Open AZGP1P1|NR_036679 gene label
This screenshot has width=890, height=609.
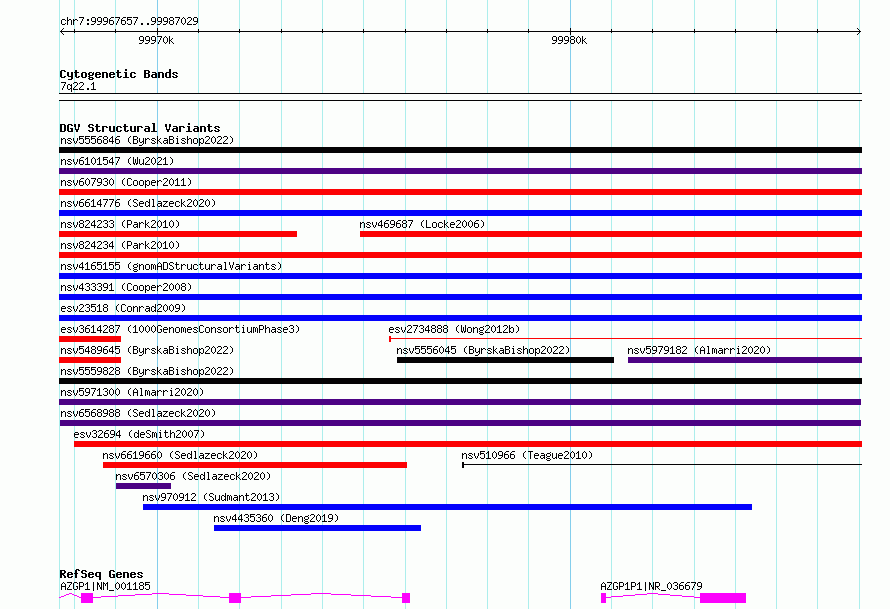click(x=651, y=586)
